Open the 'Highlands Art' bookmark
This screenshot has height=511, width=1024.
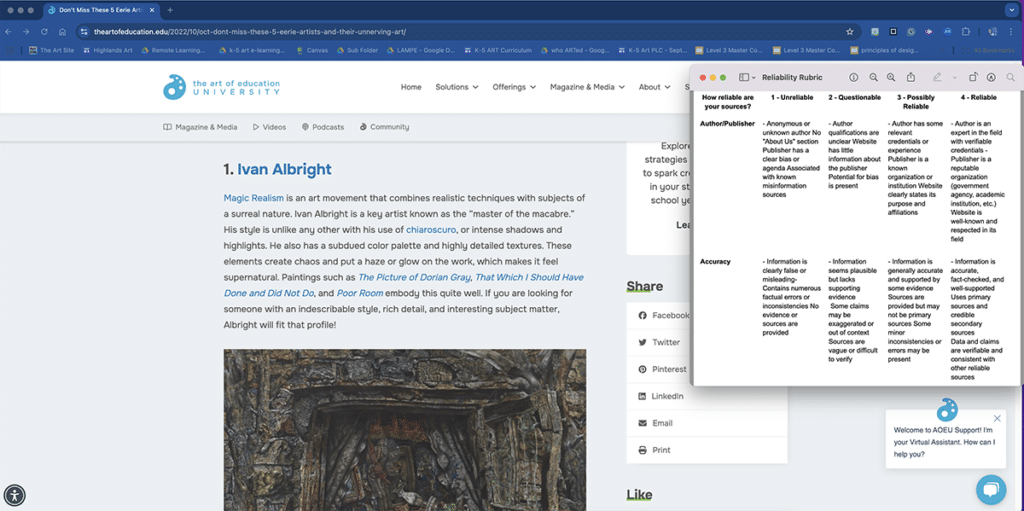pyautogui.click(x=108, y=50)
